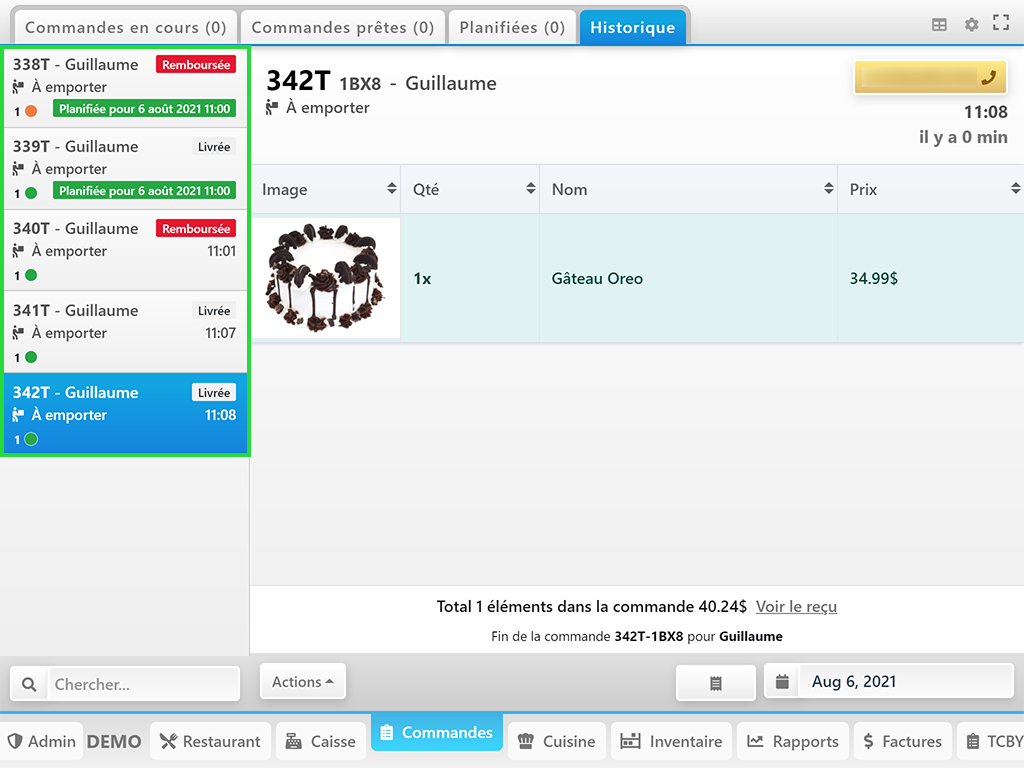
Task: Open the Actions dropdown
Action: 302,681
